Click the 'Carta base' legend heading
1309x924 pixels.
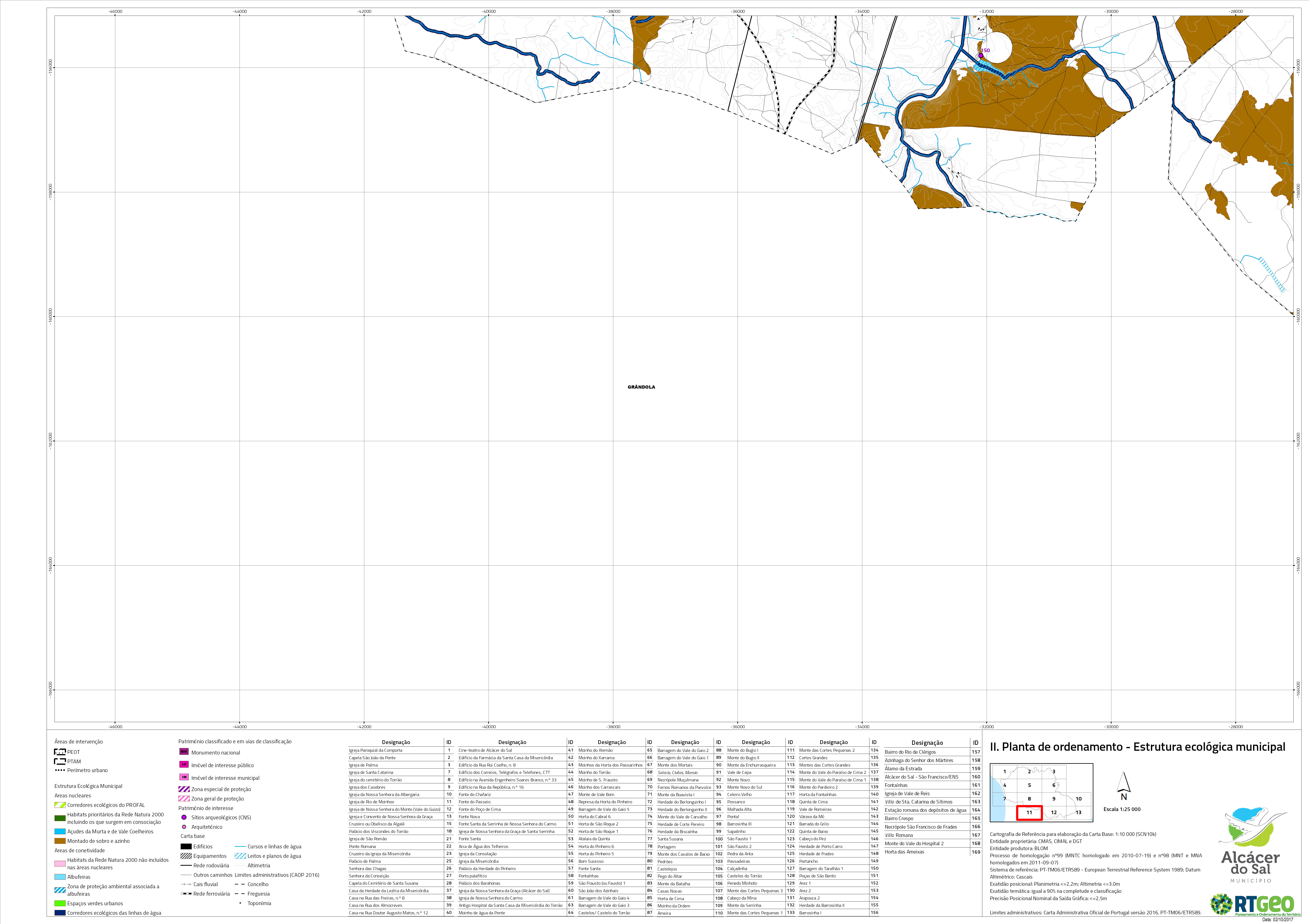pyautogui.click(x=193, y=836)
